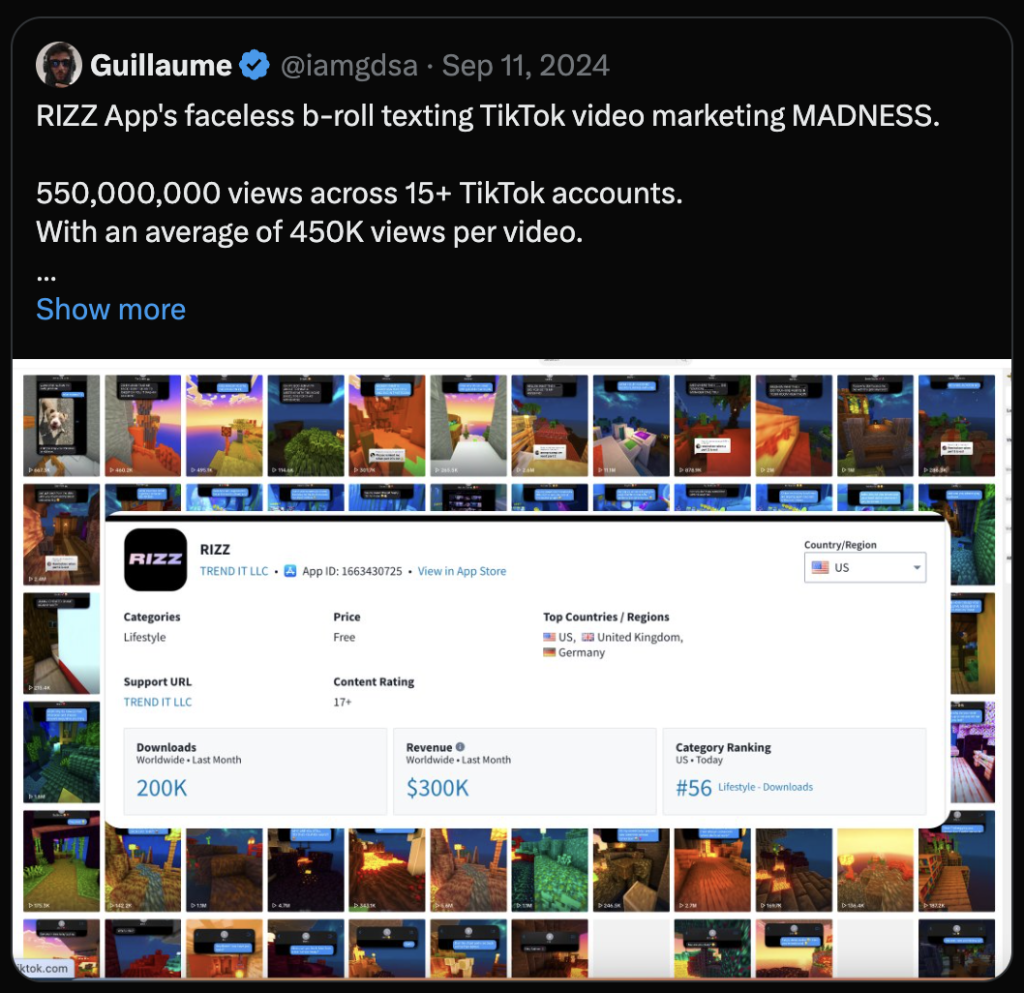The image size is (1024, 993).
Task: Click the United Kingdom flag icon
Action: (588, 637)
